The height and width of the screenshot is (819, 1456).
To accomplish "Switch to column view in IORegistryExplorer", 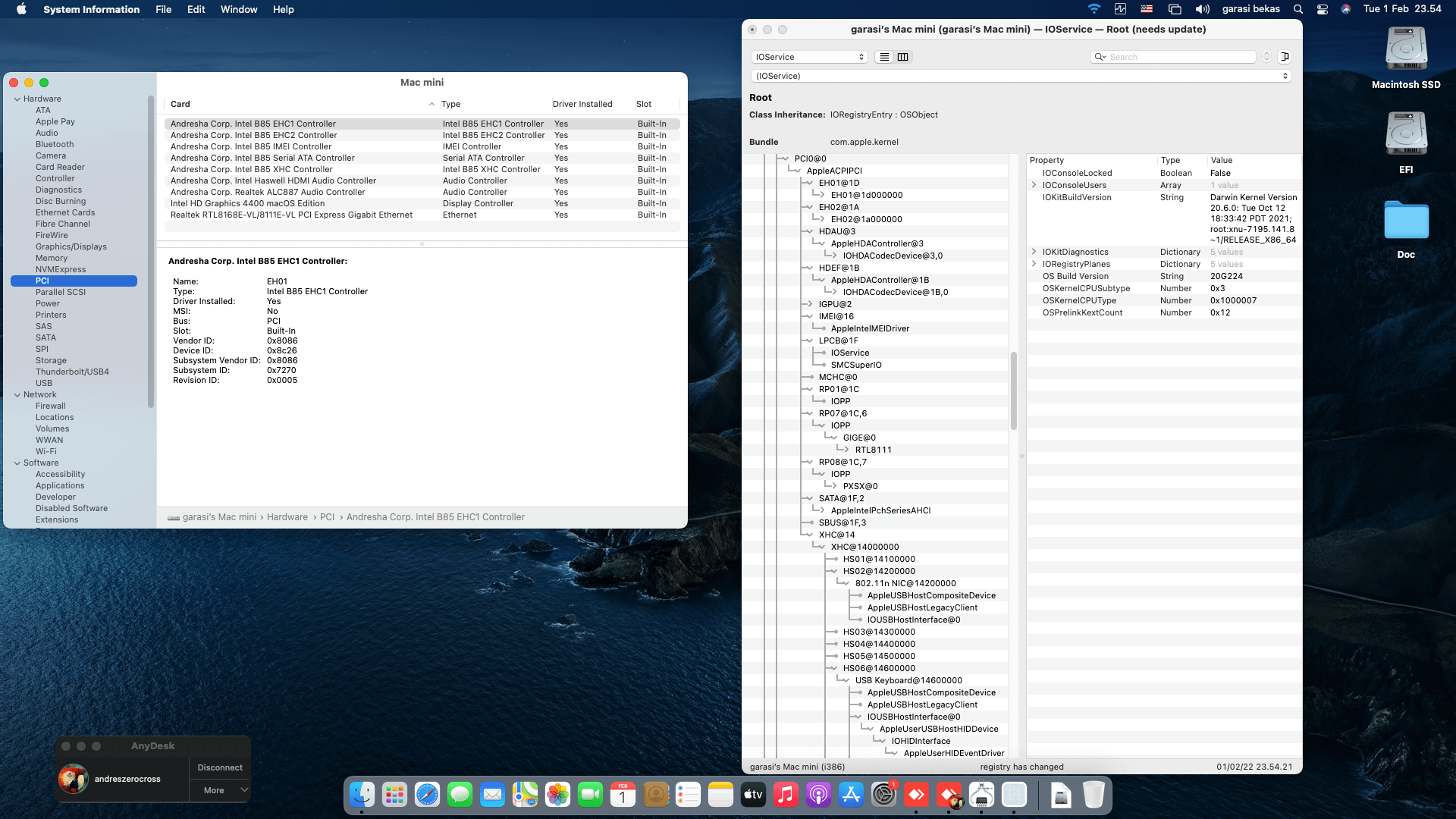I will [x=902, y=57].
